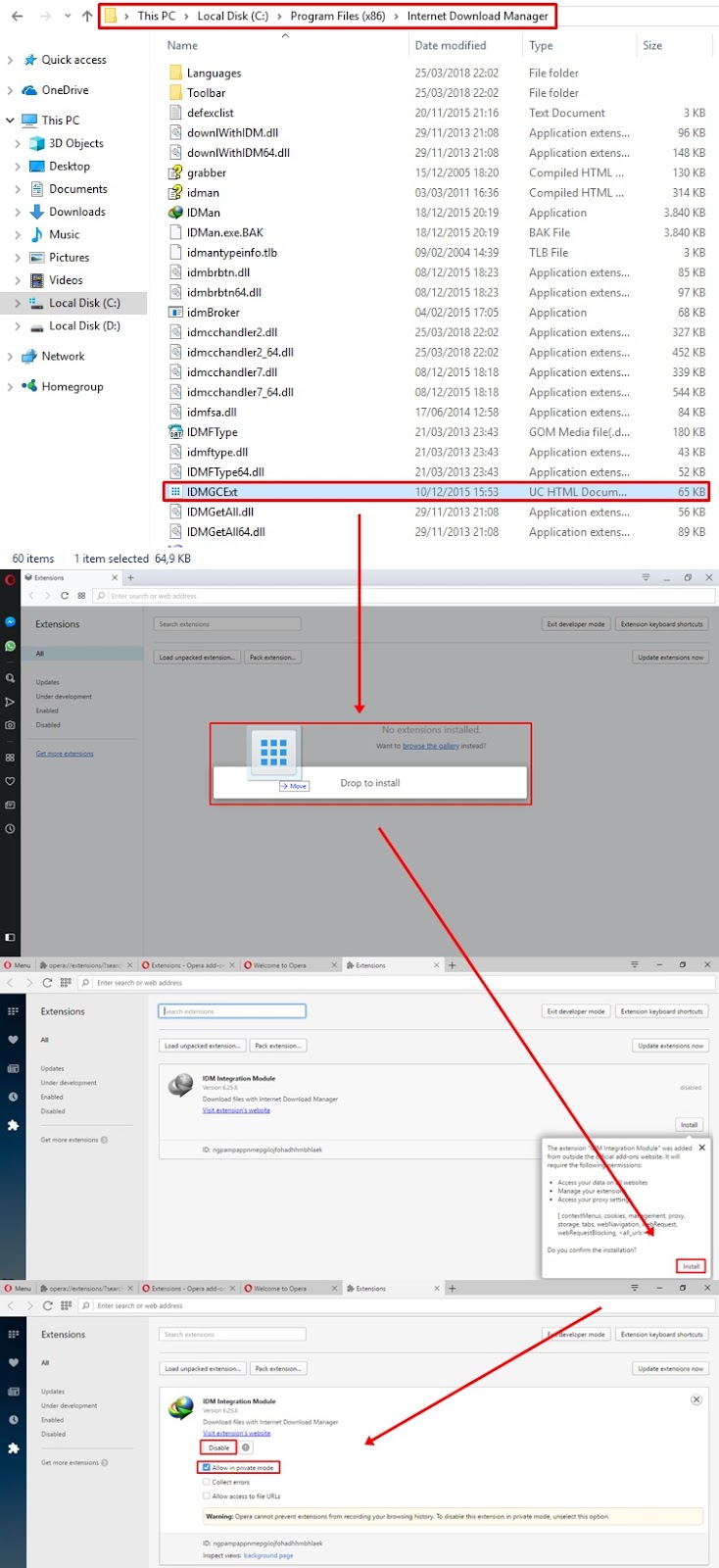Image resolution: width=719 pixels, height=1568 pixels.
Task: Close the install confirmation popup
Action: pyautogui.click(x=702, y=1148)
